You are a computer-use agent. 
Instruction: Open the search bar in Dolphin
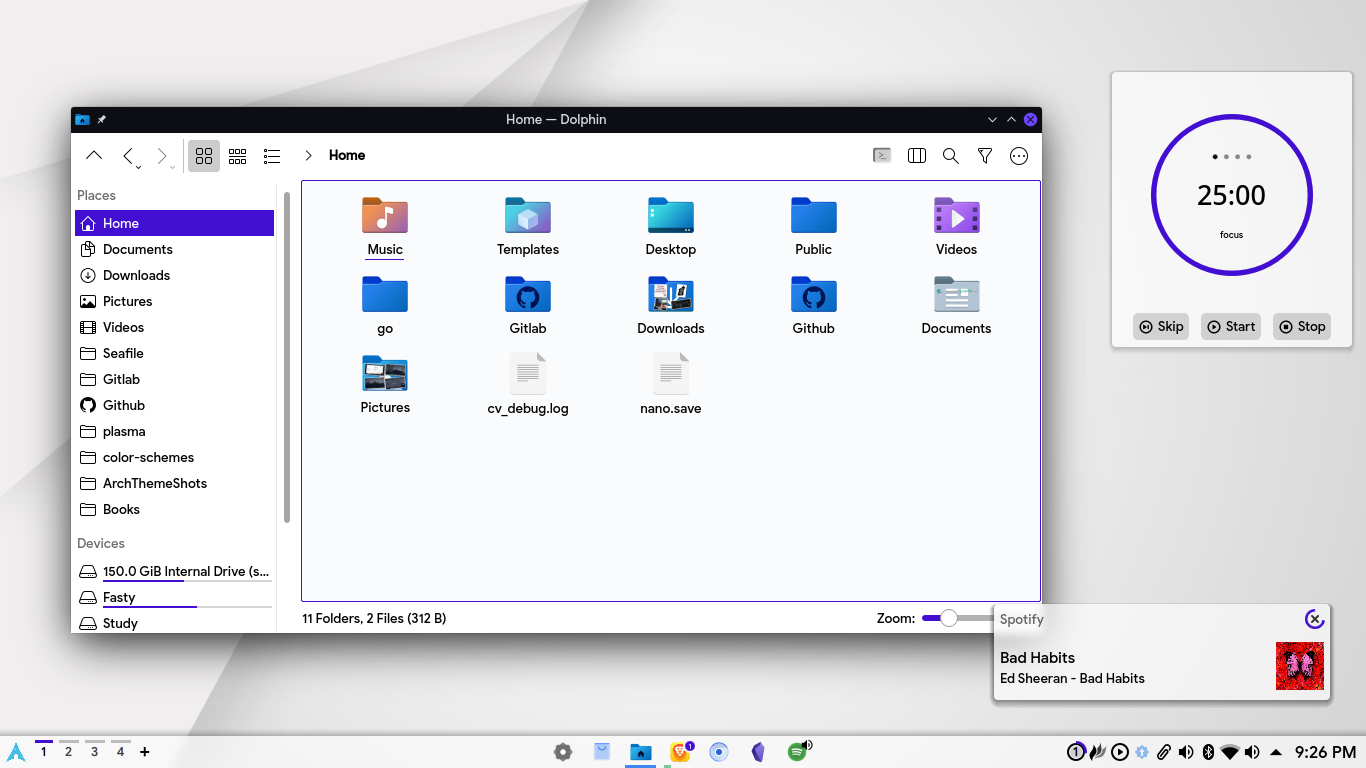[951, 156]
